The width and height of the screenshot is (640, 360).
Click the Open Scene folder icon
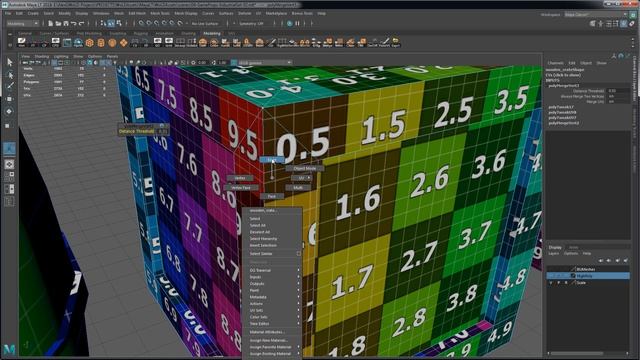point(58,24)
